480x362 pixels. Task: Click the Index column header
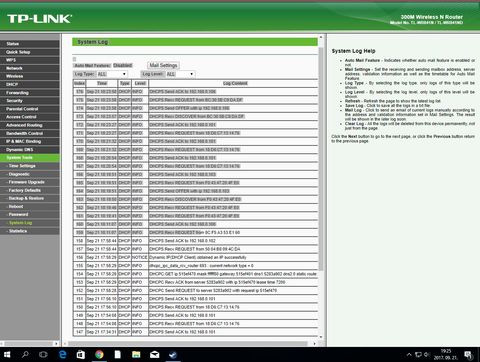click(79, 83)
